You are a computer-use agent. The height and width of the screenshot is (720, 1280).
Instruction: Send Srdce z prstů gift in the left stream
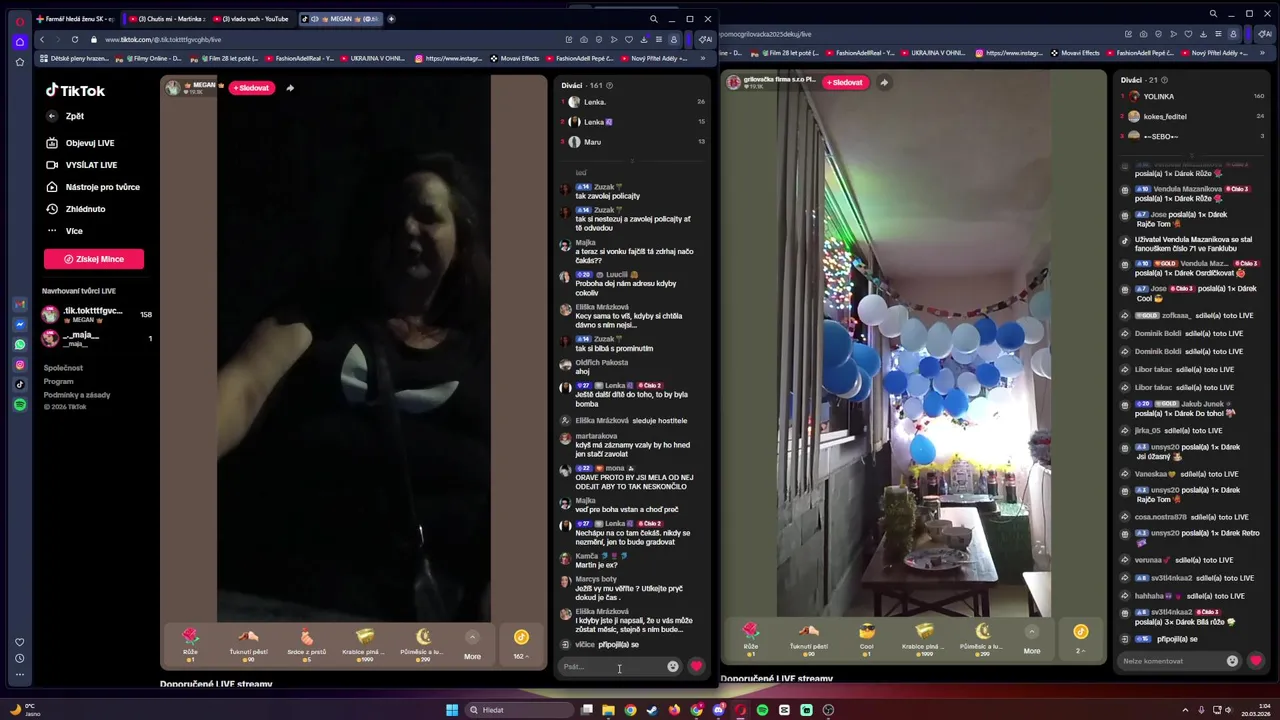click(x=306, y=643)
